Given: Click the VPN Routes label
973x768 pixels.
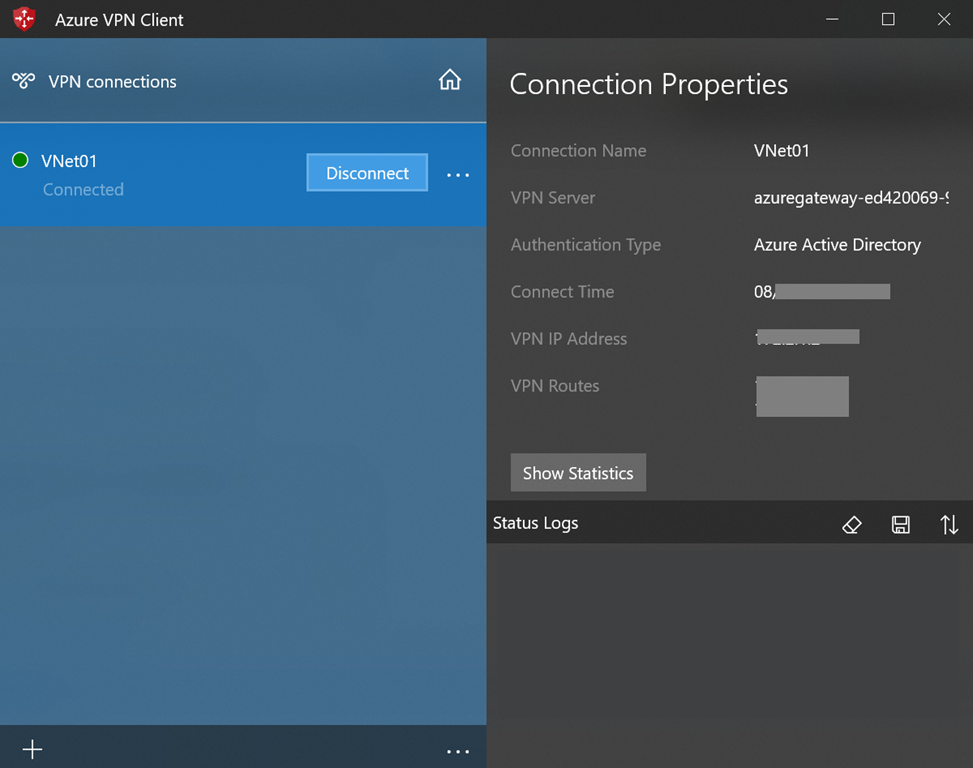Looking at the screenshot, I should click(x=555, y=386).
